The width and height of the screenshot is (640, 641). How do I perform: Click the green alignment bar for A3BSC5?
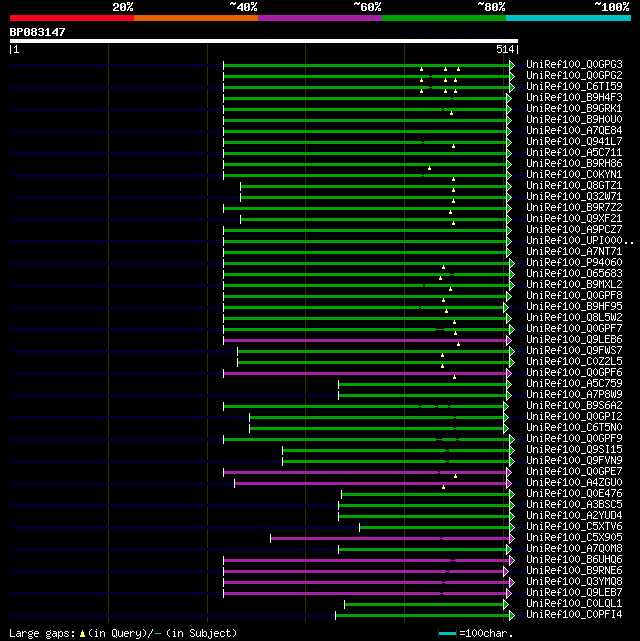click(424, 506)
